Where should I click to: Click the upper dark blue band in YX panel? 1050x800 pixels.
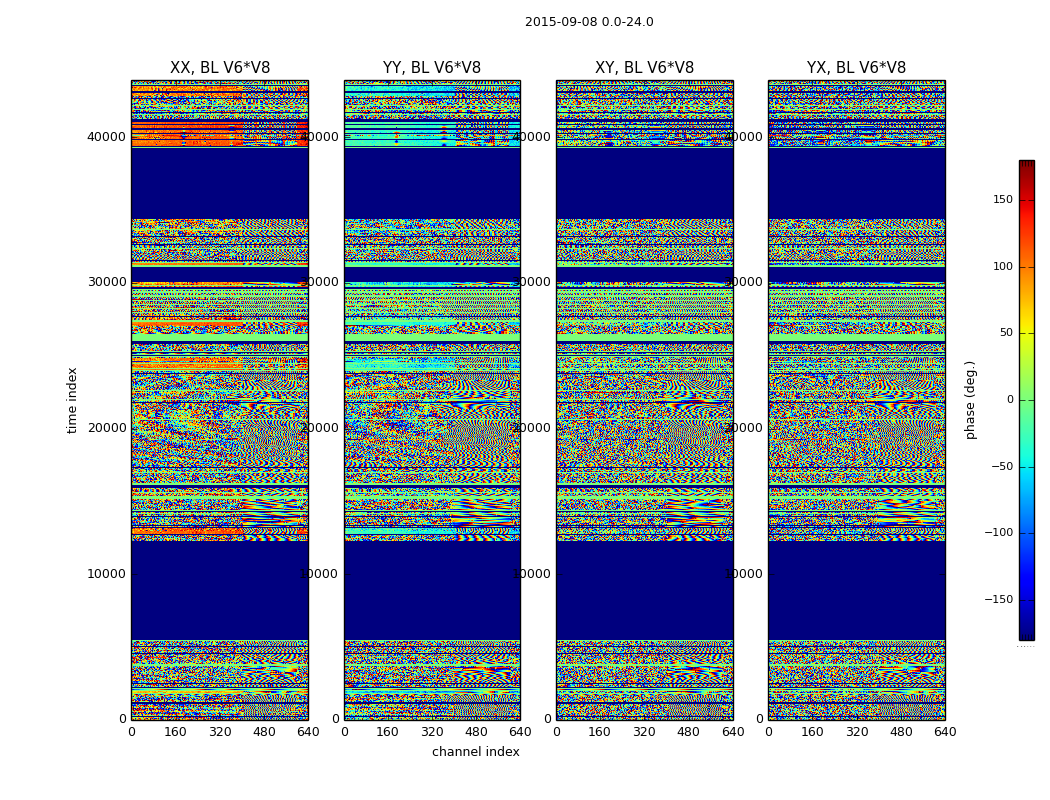click(x=856, y=182)
